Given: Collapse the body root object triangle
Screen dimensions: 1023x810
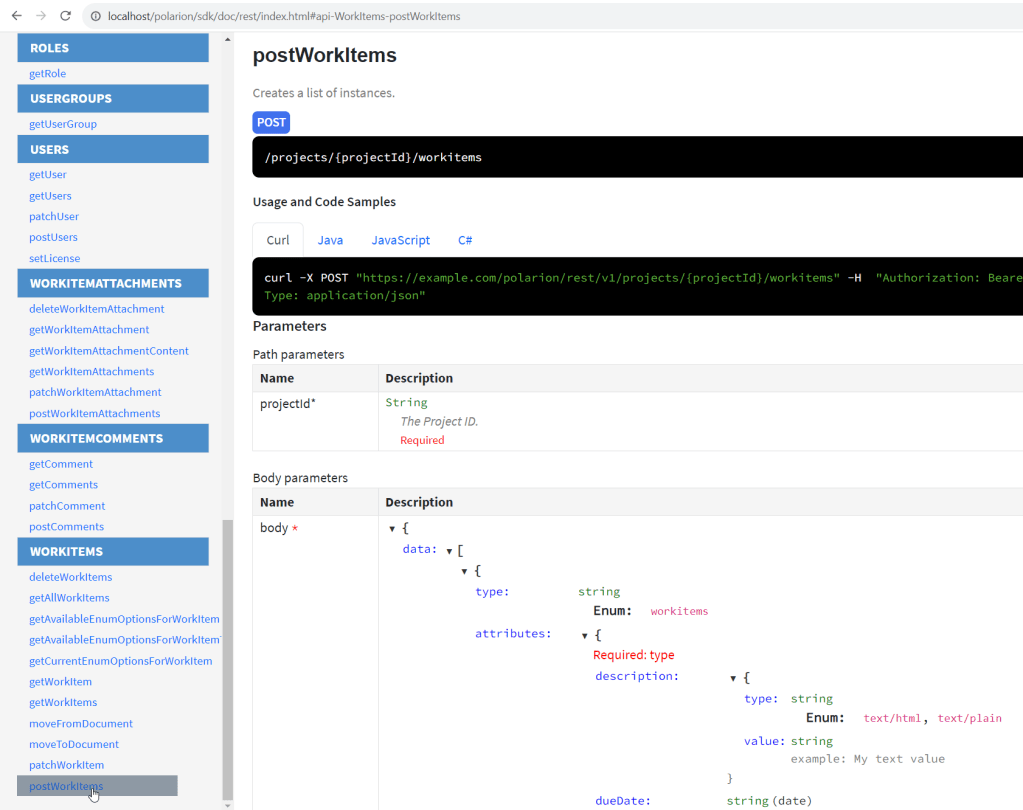Looking at the screenshot, I should point(393,529).
